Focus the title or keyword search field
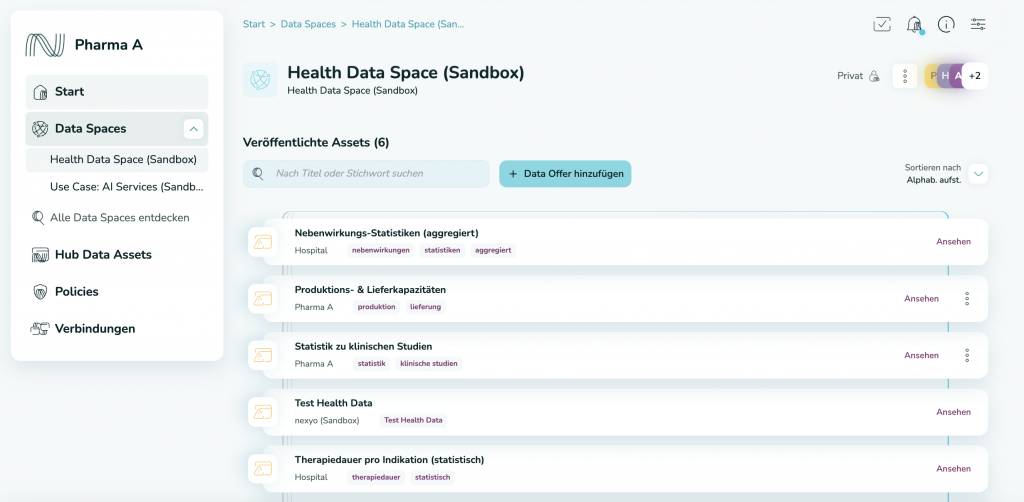Viewport: 1024px width, 502px height. 366,174
